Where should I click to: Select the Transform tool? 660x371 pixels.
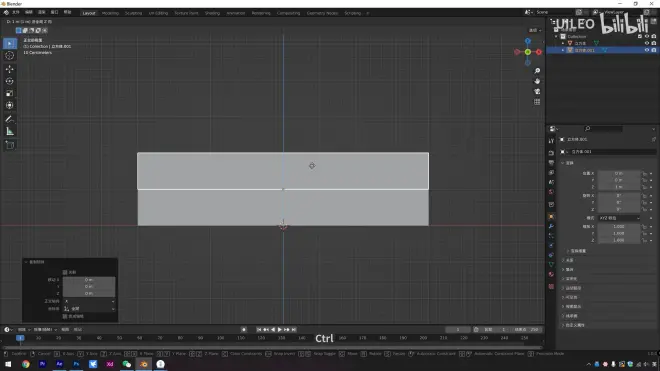(10, 106)
